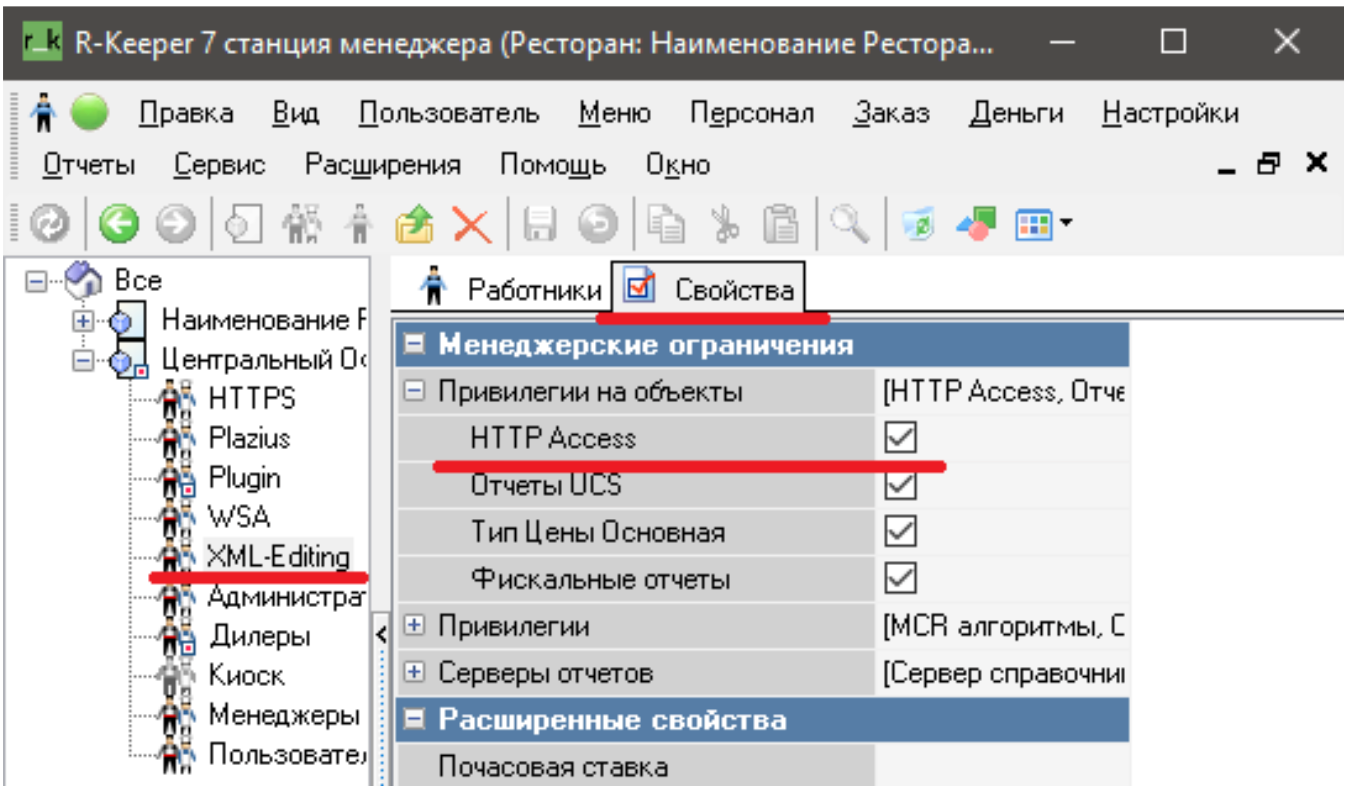The width and height of the screenshot is (1349, 805).
Task: Click the Серверы отчетов value cell
Action: point(1002,674)
